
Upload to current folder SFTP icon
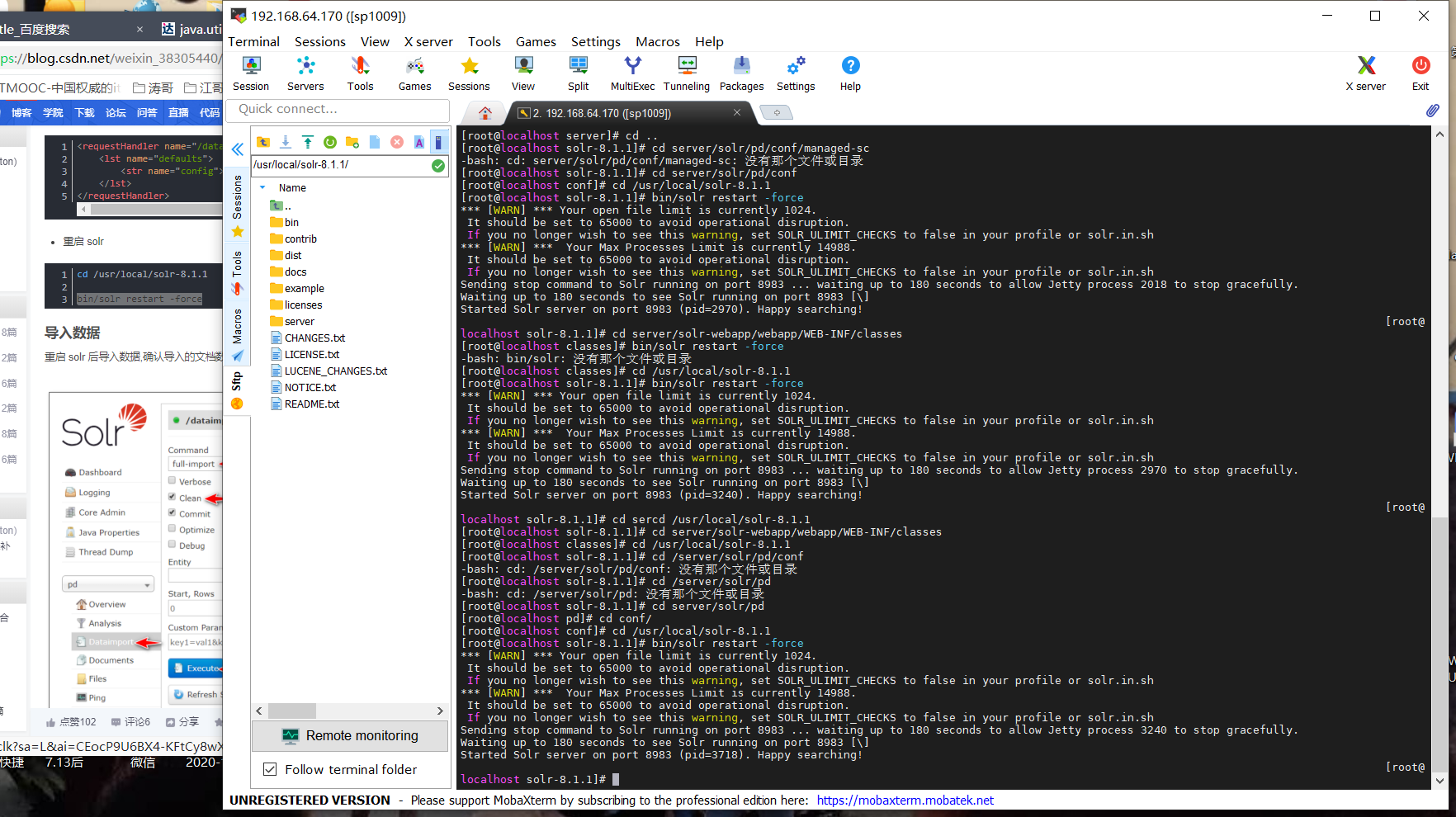(308, 142)
